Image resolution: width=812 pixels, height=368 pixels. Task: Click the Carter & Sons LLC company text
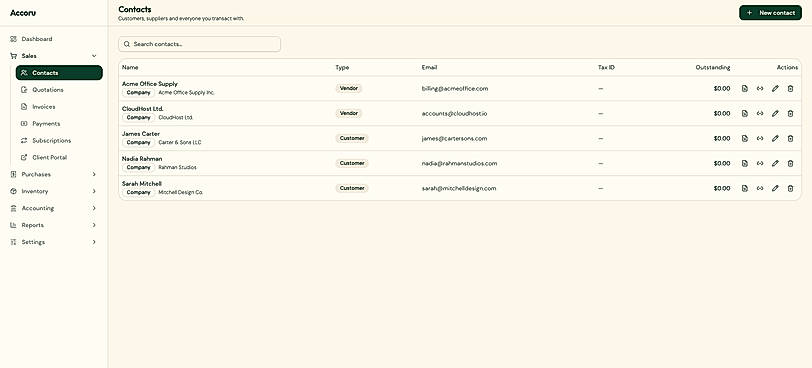point(180,142)
